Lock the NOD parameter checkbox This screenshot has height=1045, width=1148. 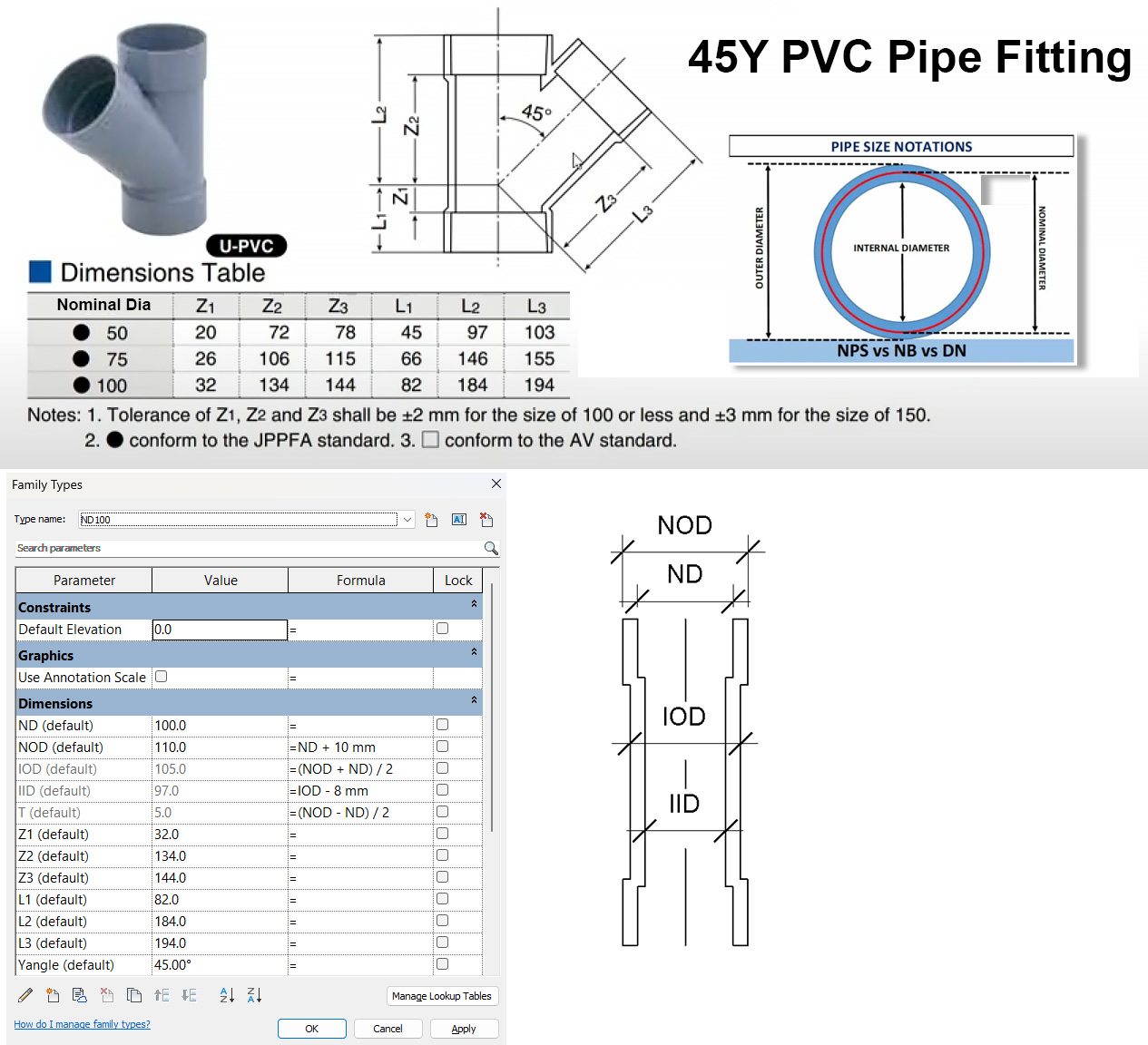click(442, 747)
